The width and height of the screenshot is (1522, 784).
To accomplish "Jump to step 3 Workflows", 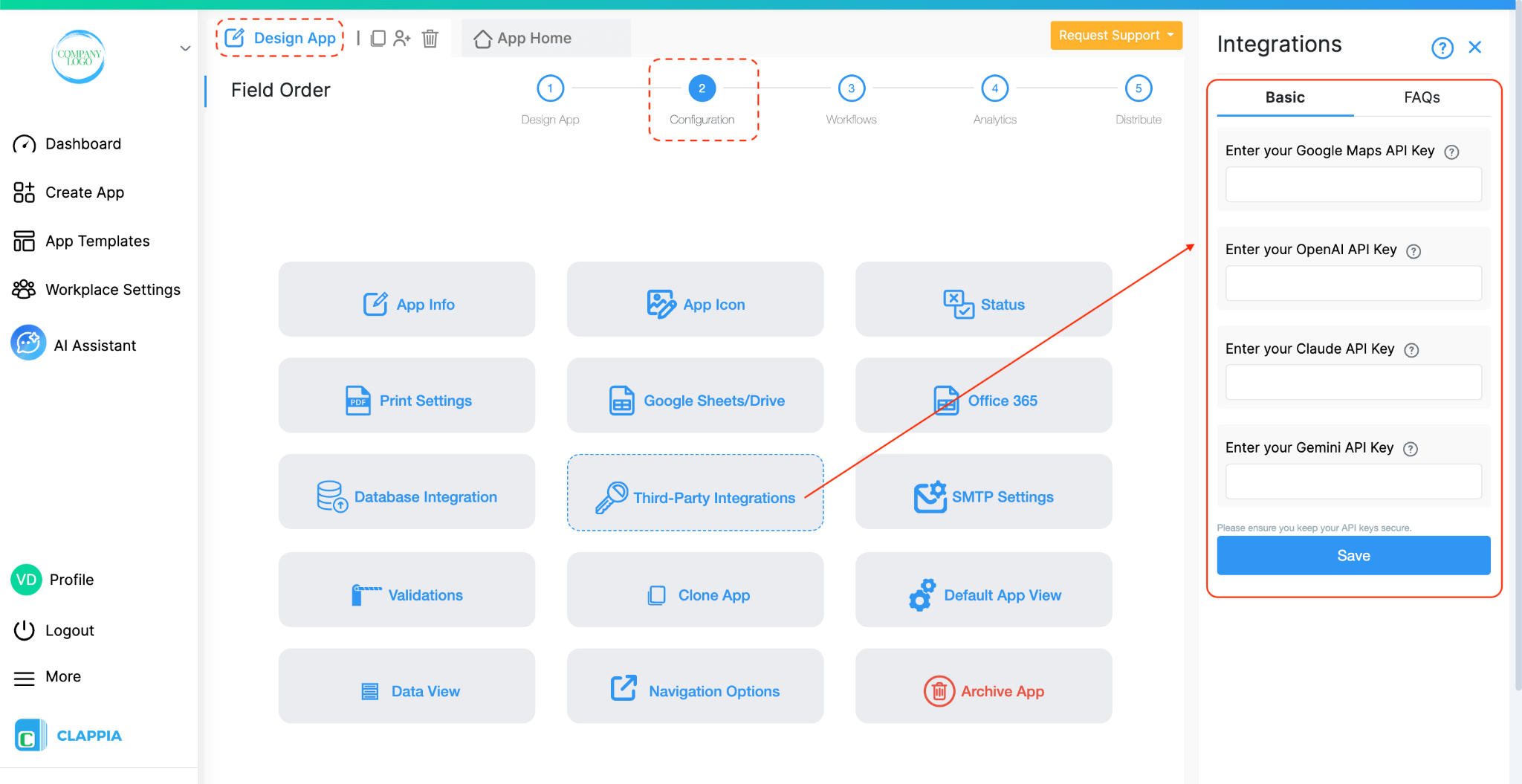I will click(x=851, y=88).
